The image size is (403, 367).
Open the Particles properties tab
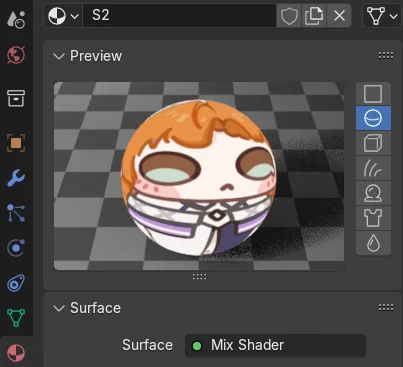16,213
